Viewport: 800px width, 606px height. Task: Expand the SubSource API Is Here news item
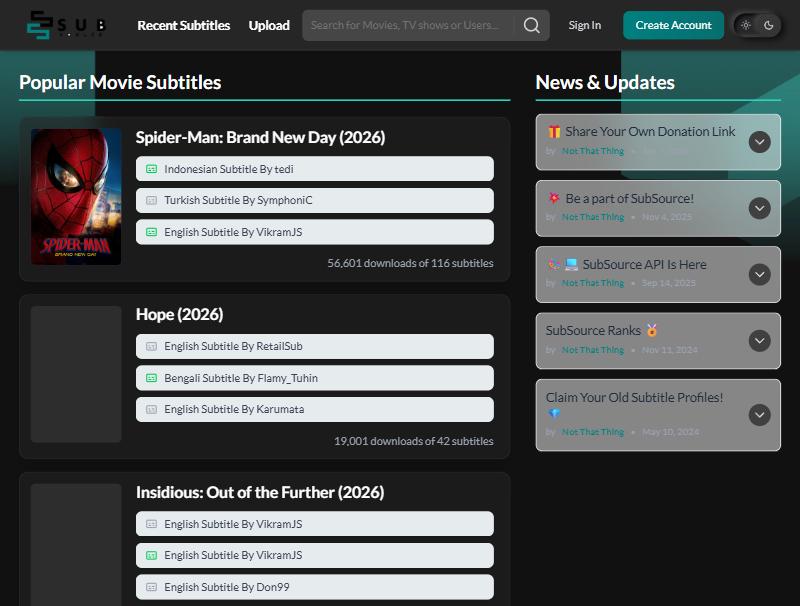point(759,274)
